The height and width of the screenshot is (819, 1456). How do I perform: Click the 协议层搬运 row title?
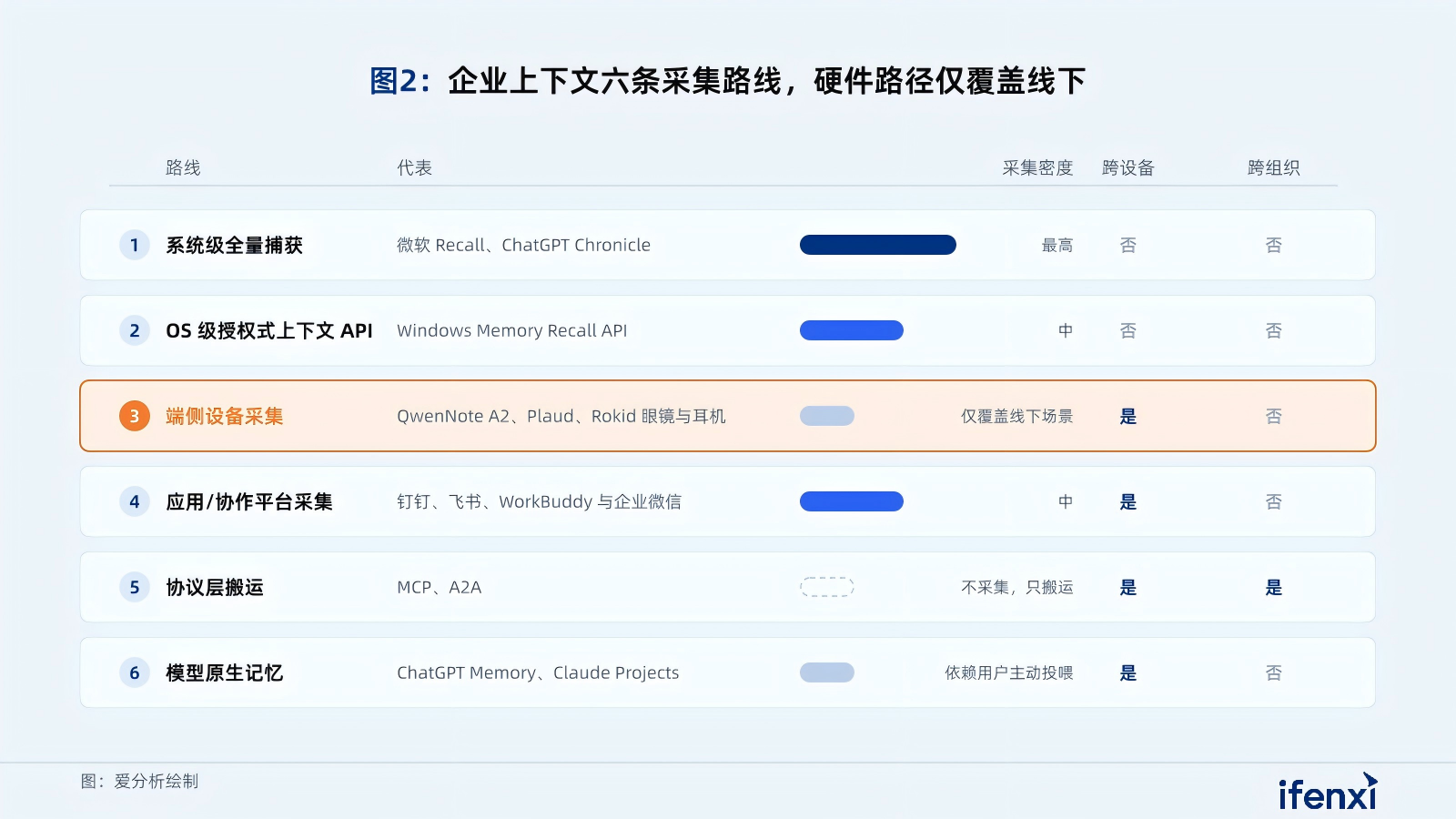coord(215,587)
